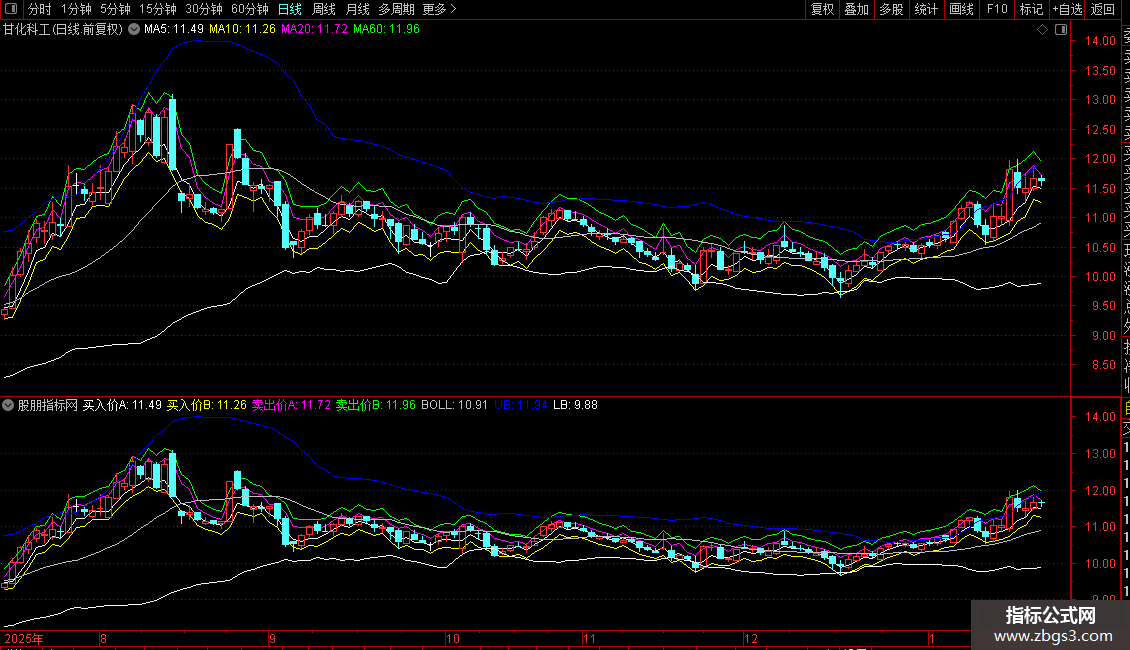Open the 多周期 multi-period view
The image size is (1130, 650).
point(397,9)
